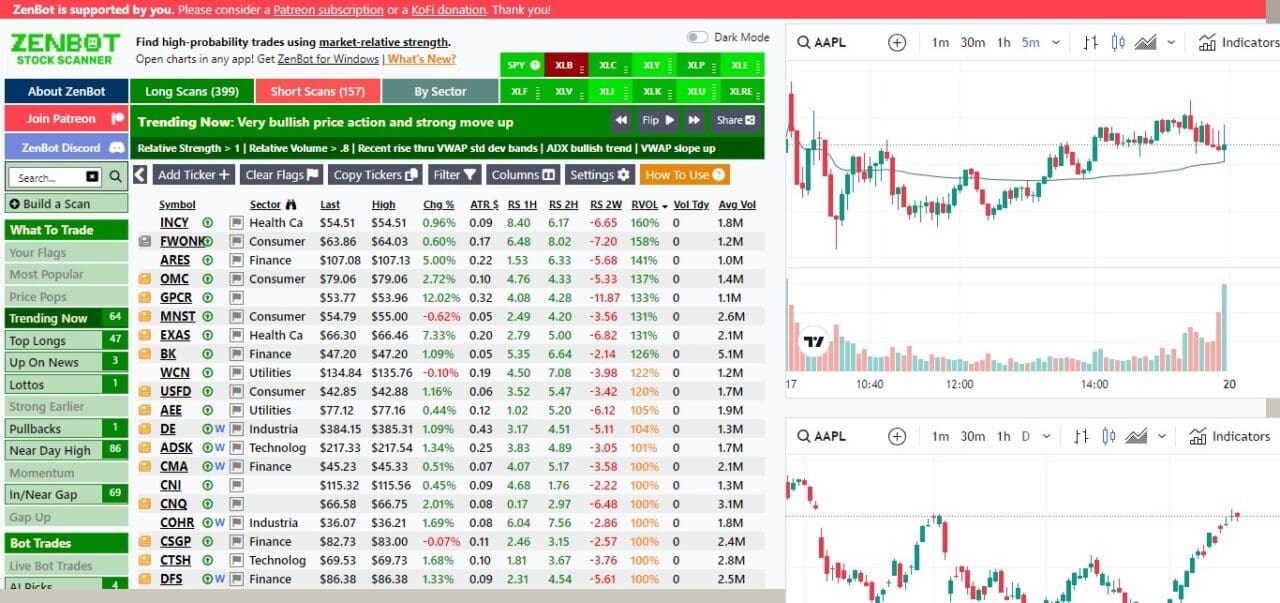Click the binoculars icon next to Sector header

[x=291, y=204]
